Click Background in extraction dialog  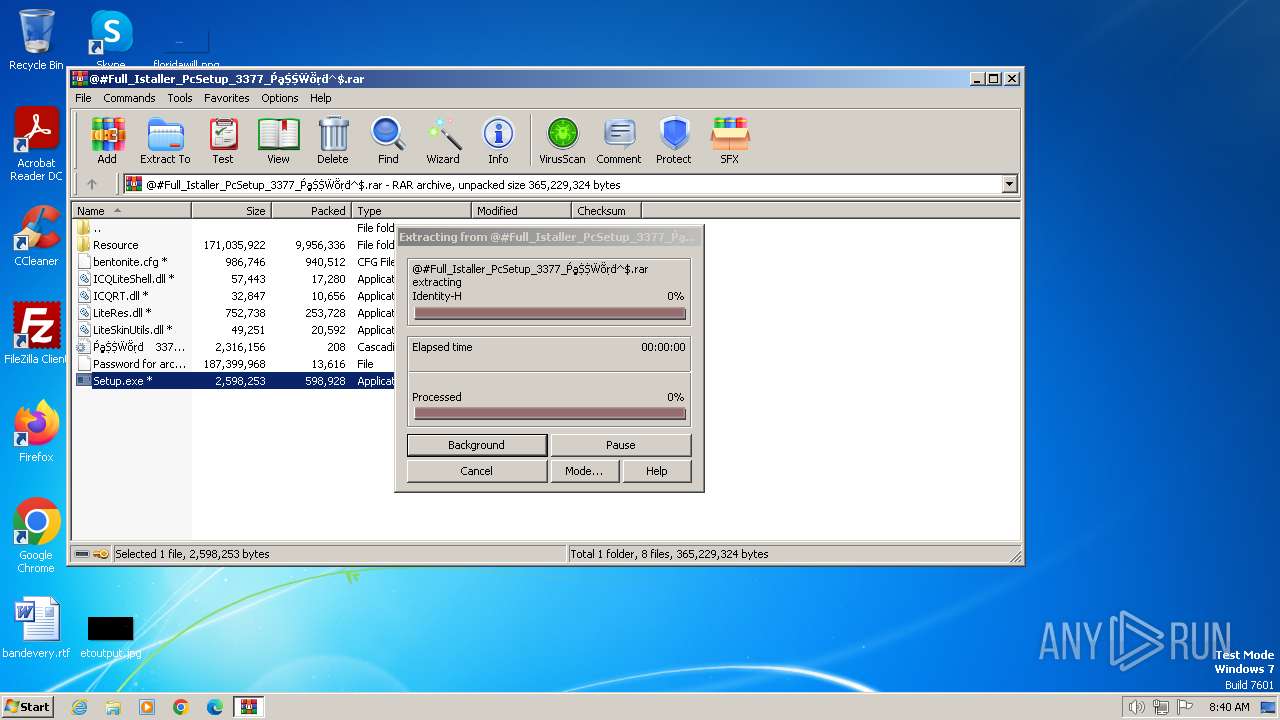tap(477, 445)
